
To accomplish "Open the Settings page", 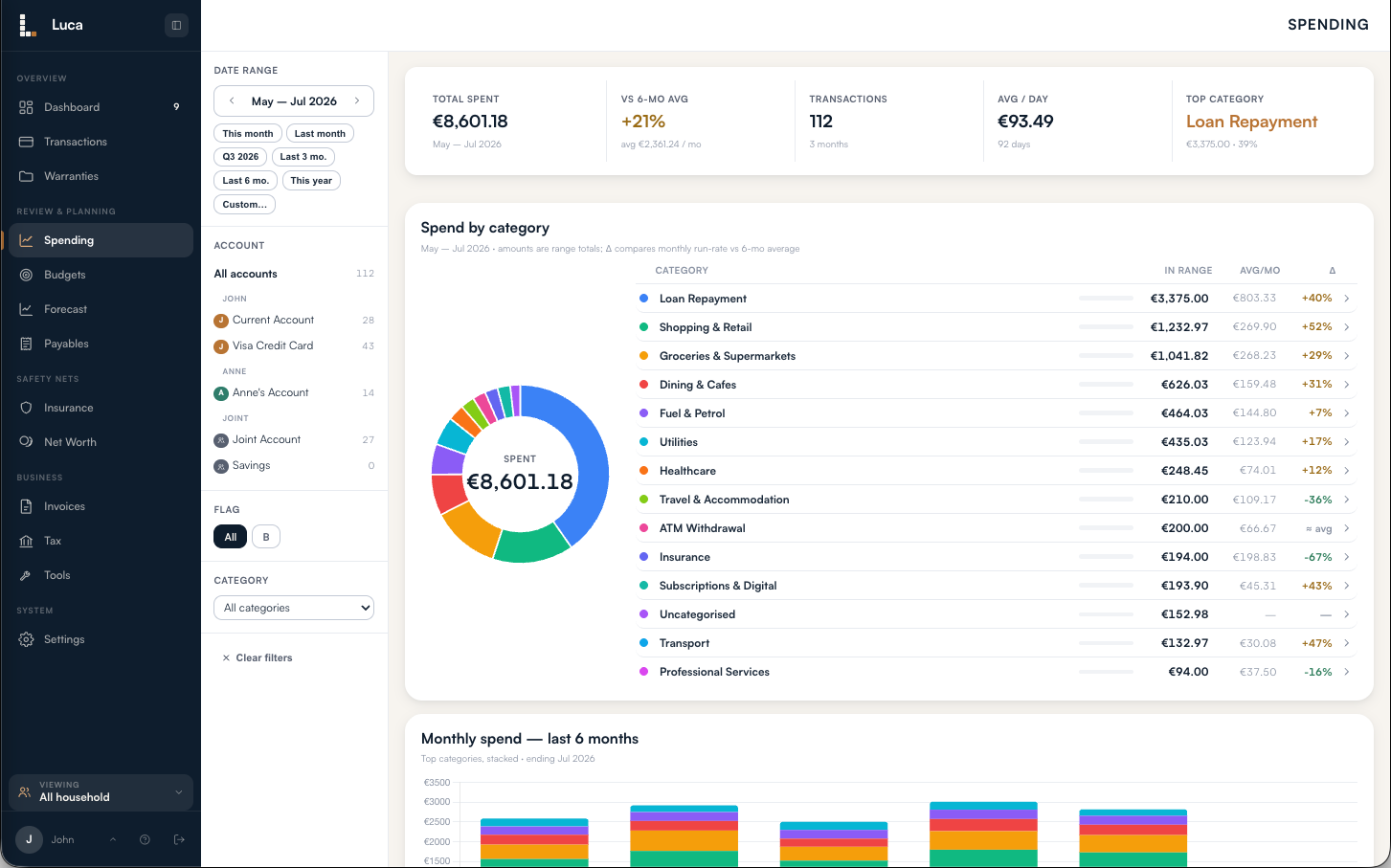I will (101, 639).
